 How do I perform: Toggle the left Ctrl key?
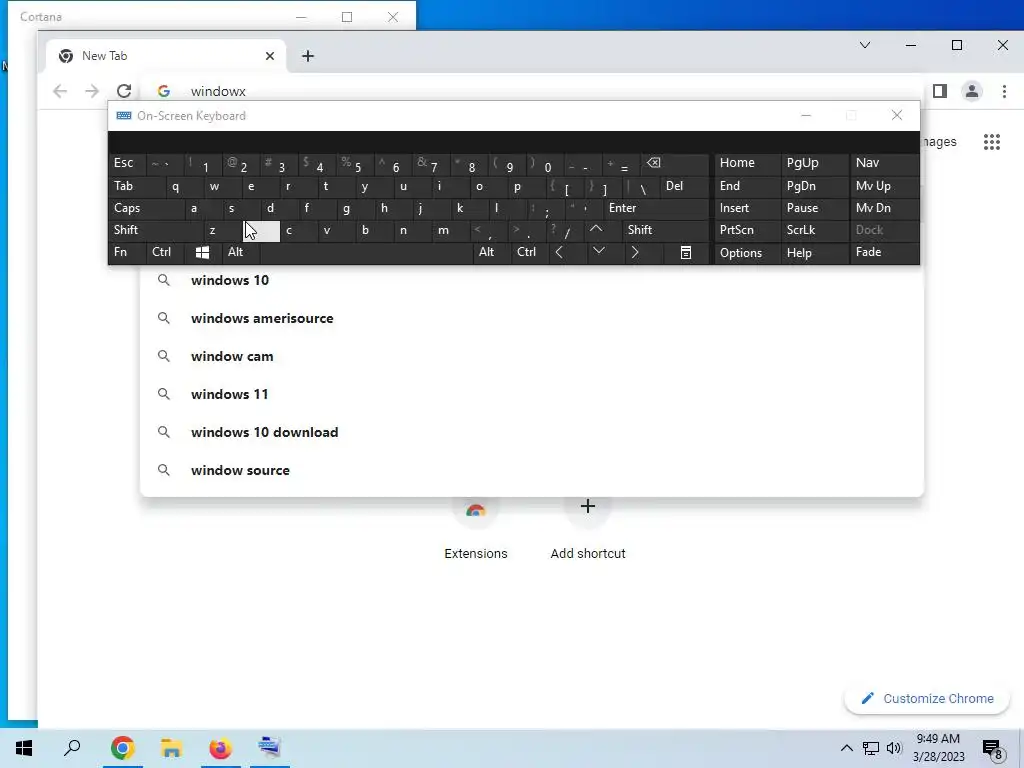pos(165,252)
